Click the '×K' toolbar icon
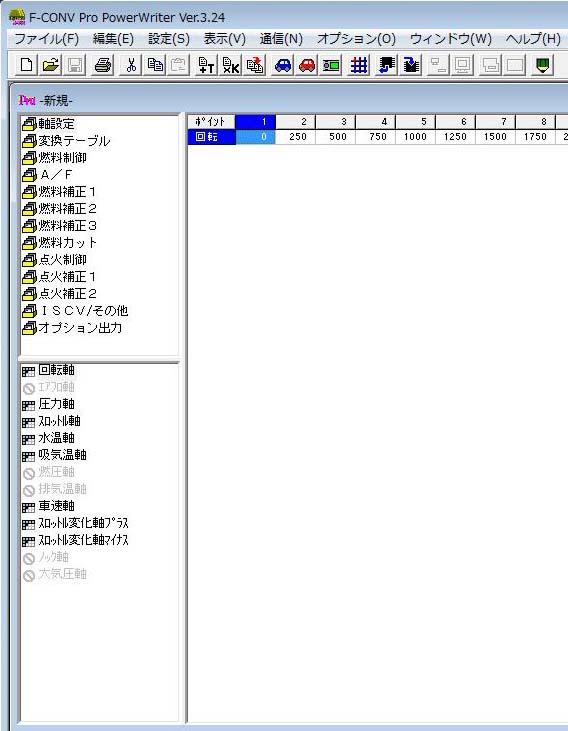 point(231,65)
